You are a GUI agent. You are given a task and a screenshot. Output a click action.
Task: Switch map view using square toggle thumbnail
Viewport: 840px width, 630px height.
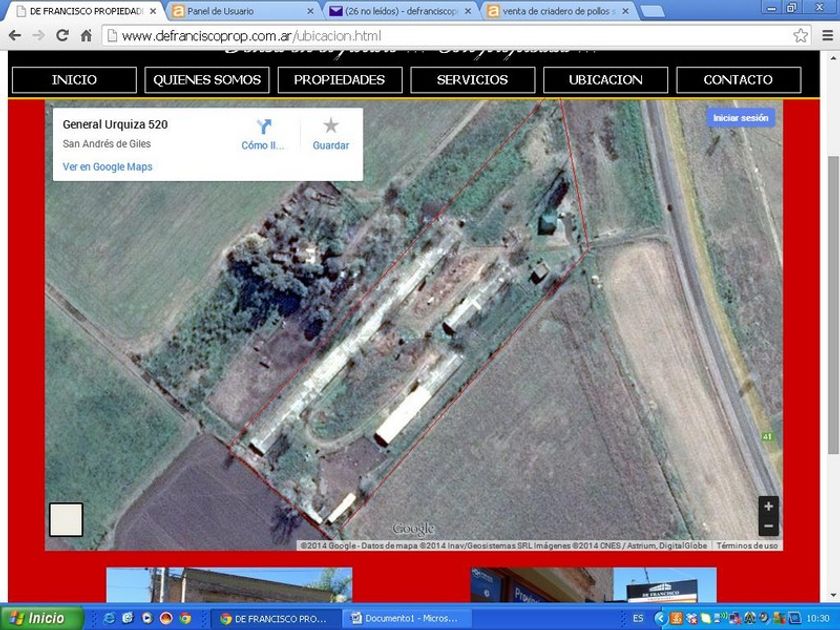(x=66, y=520)
